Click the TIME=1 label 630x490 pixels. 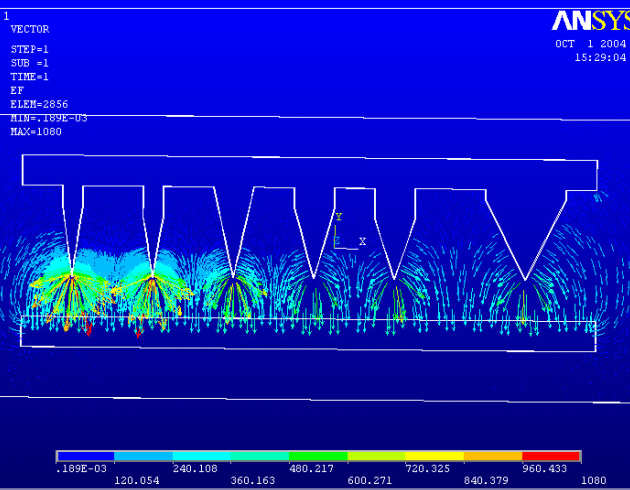(x=29, y=77)
